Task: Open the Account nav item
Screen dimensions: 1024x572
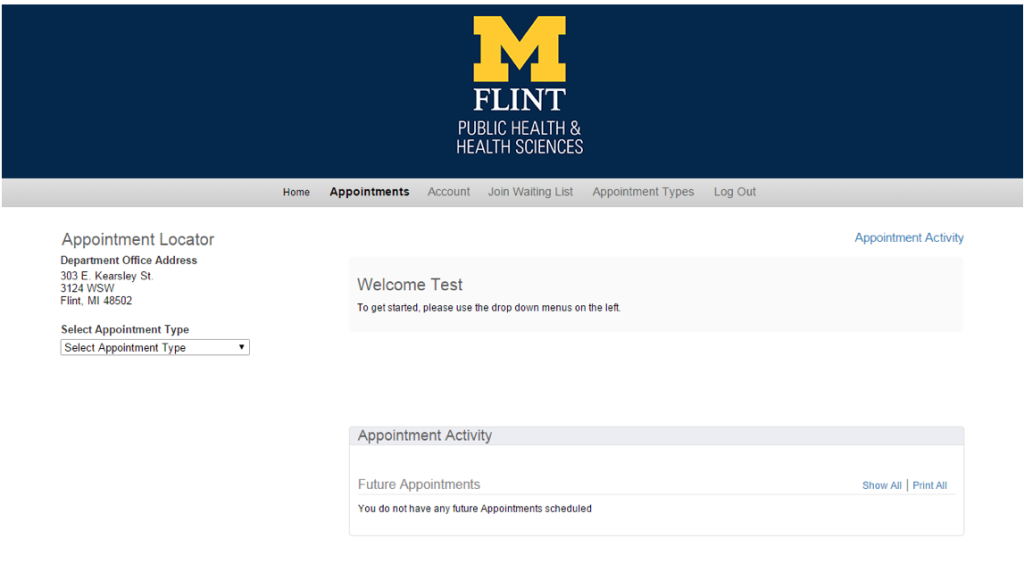Action: tap(448, 192)
